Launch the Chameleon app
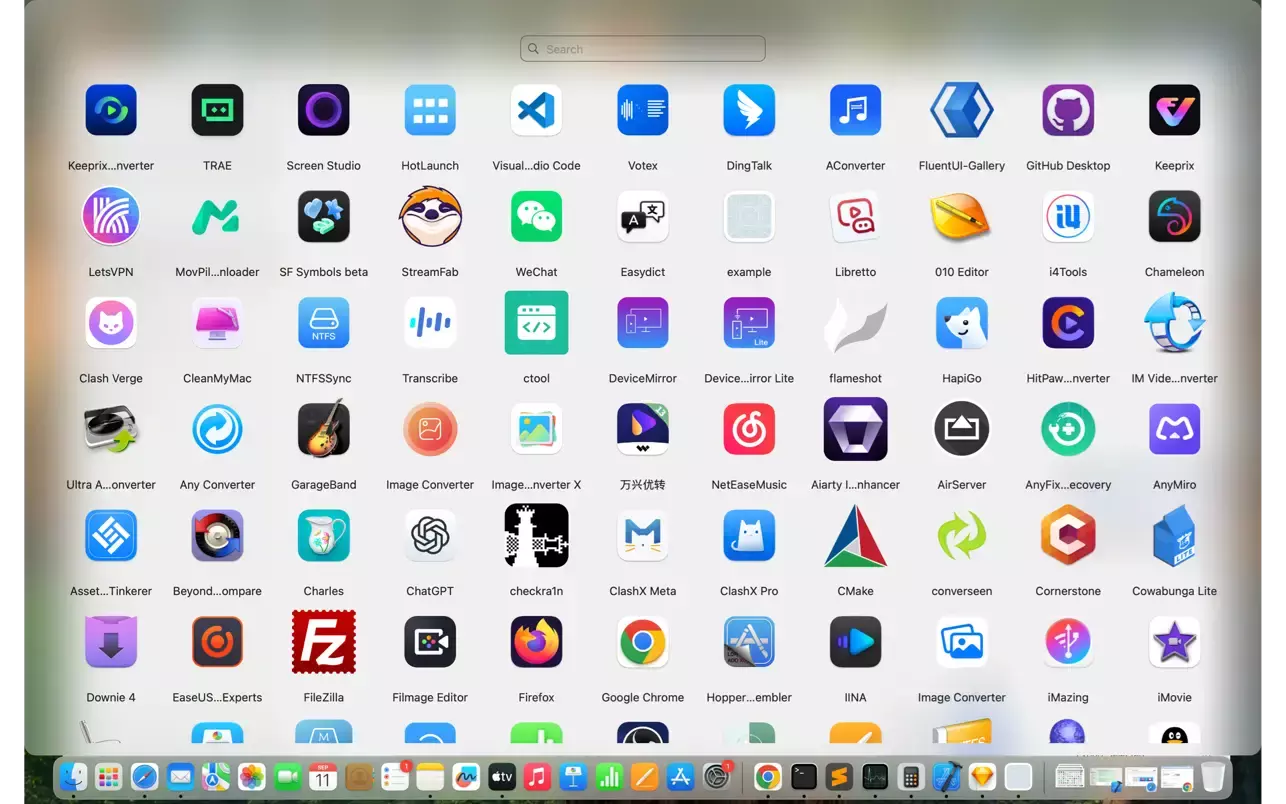The width and height of the screenshot is (1286, 804). 1174,216
